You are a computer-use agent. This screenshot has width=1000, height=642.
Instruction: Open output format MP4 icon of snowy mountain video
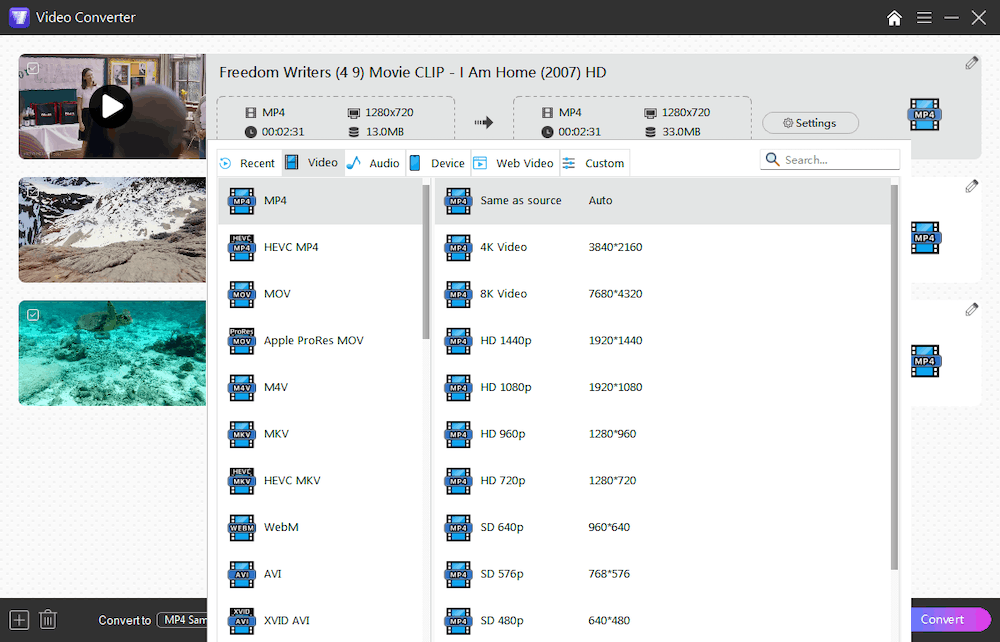925,238
